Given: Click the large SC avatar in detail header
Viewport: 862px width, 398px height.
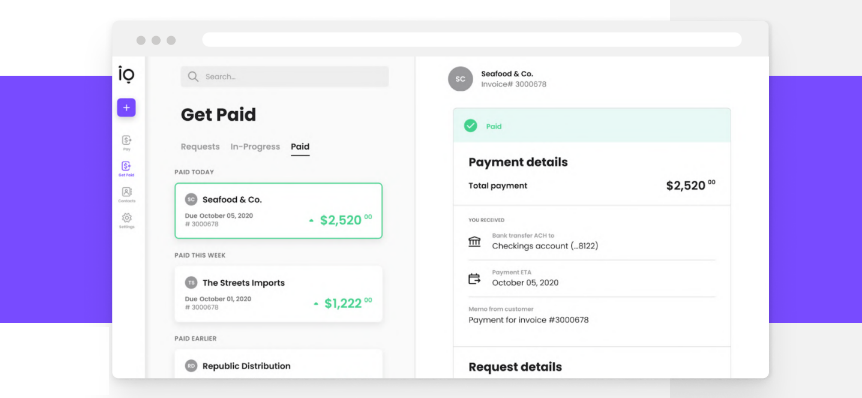Looking at the screenshot, I should click(460, 79).
